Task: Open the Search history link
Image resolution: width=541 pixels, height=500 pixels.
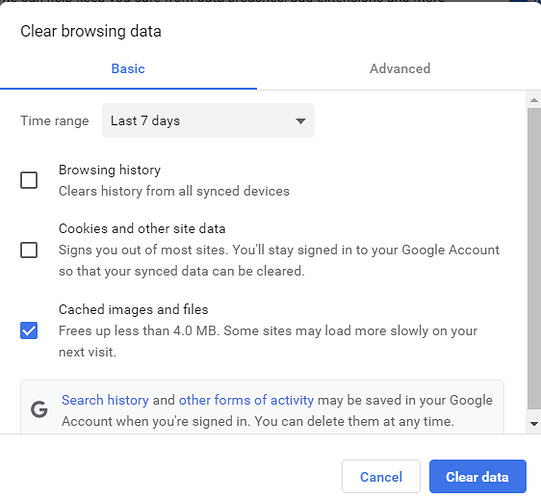Action: pyautogui.click(x=105, y=400)
